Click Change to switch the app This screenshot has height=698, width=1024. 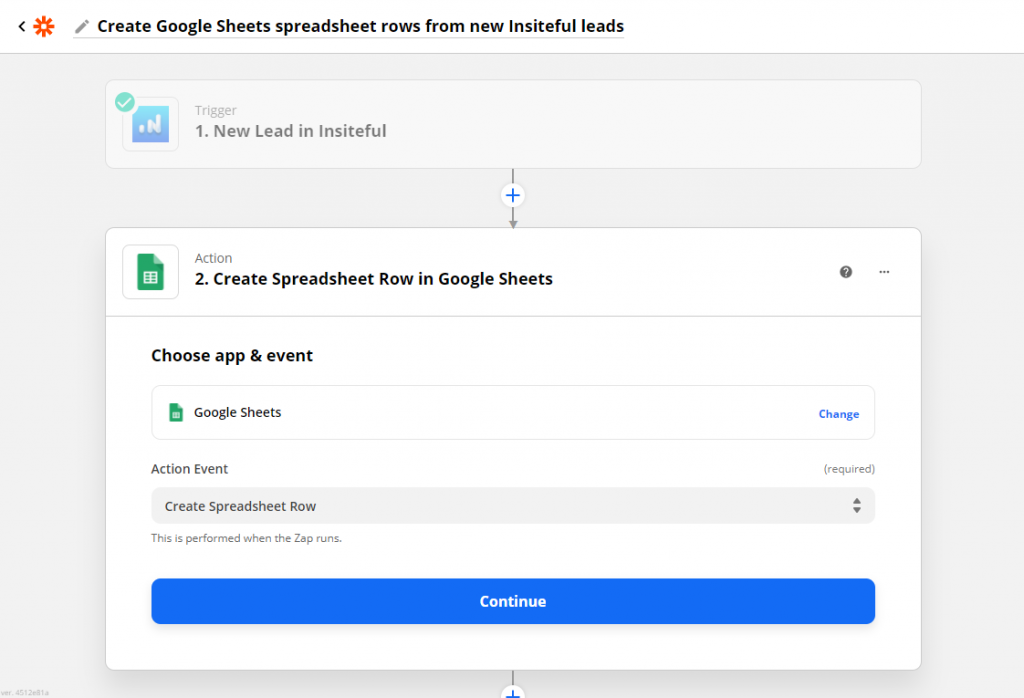839,414
